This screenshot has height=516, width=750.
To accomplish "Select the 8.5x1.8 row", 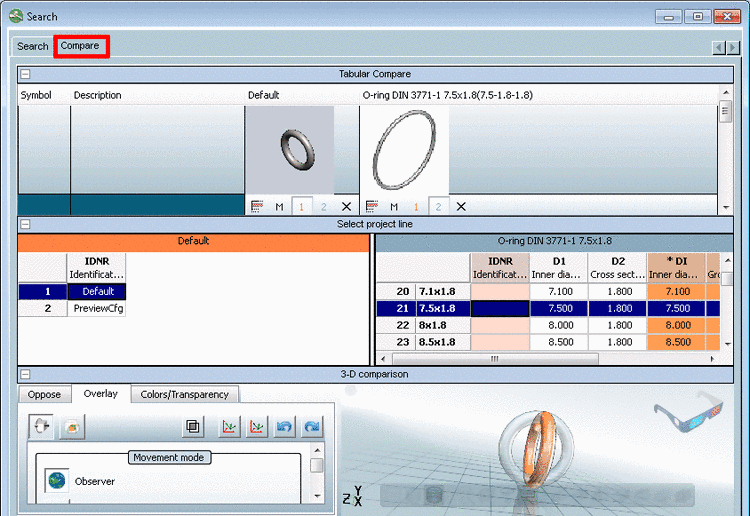I will [x=548, y=342].
